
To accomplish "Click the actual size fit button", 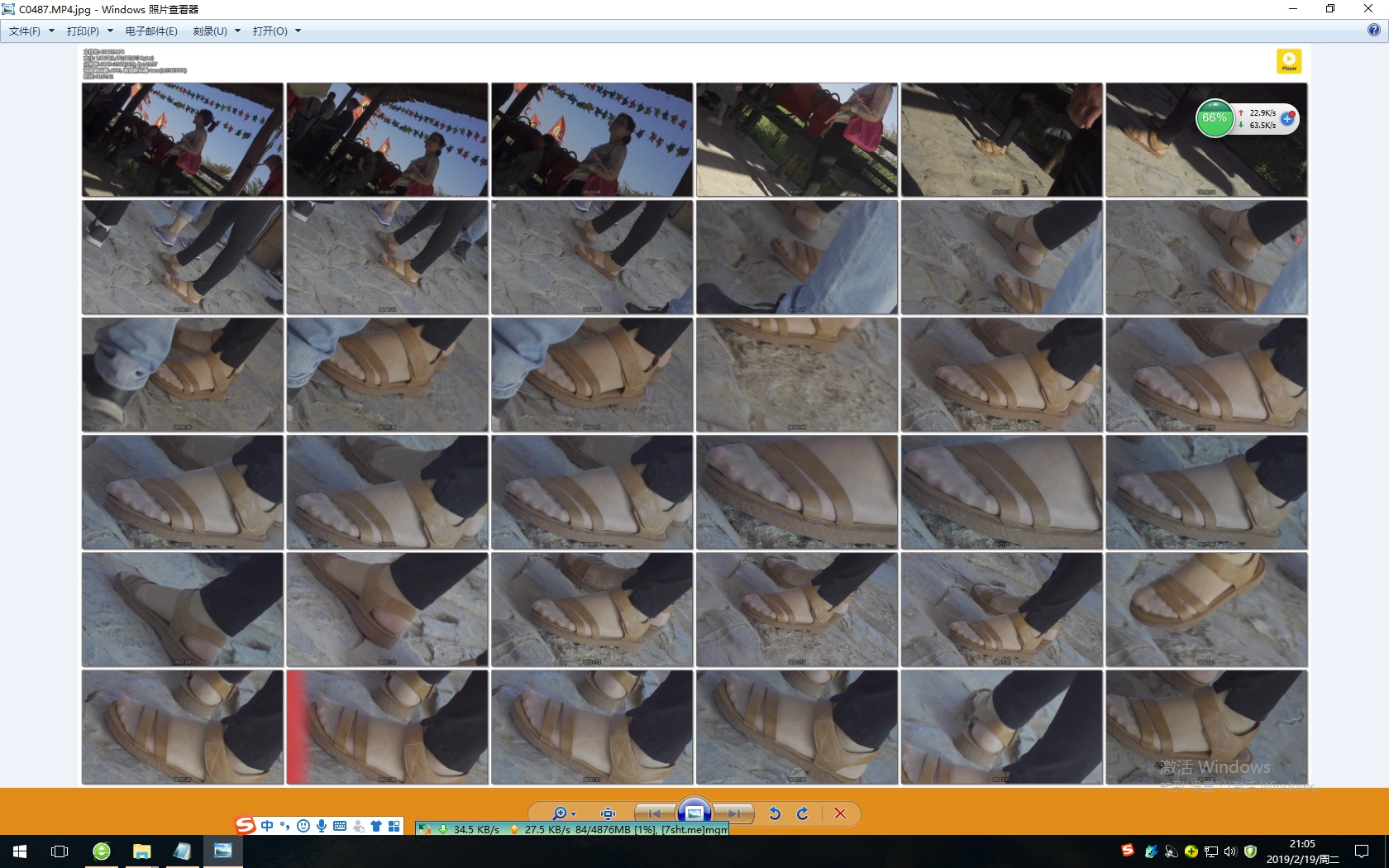I will pyautogui.click(x=608, y=813).
